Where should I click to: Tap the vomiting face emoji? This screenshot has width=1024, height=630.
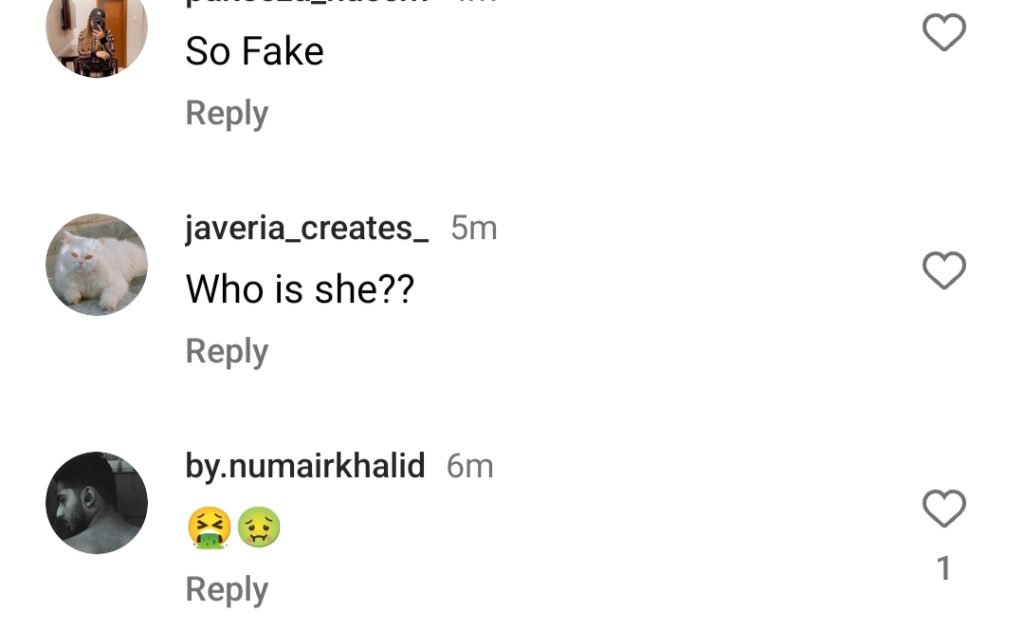209,527
